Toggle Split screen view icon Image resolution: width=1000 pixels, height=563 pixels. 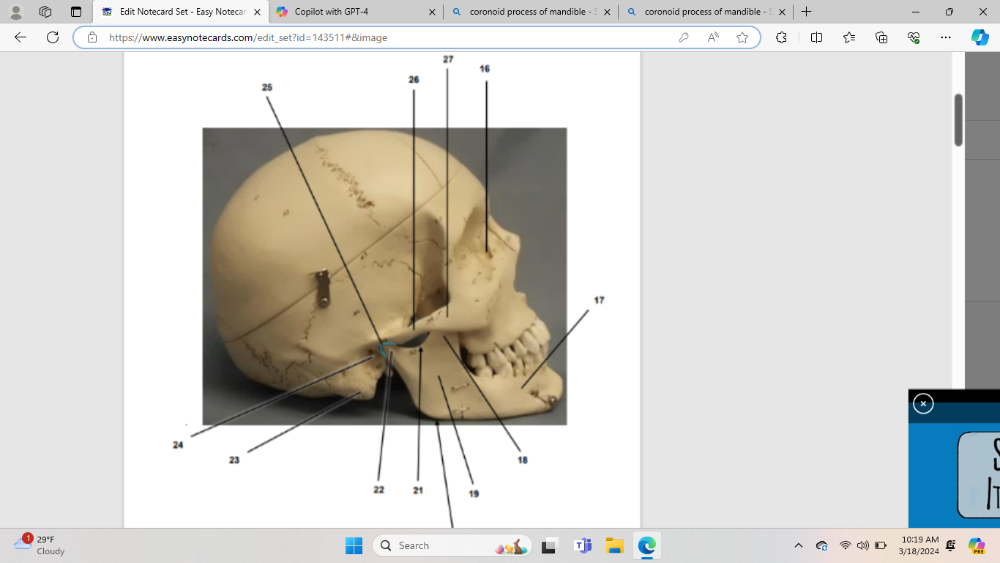816,37
